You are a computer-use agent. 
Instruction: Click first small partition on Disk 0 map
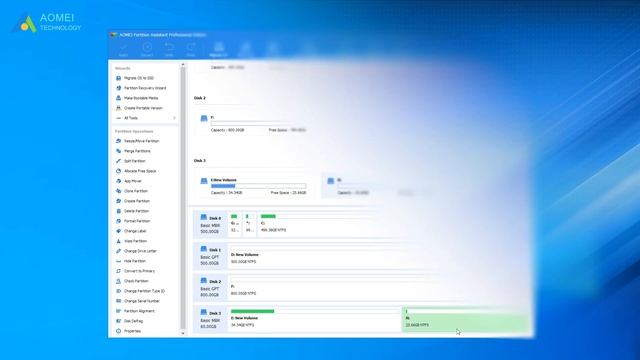(x=235, y=224)
